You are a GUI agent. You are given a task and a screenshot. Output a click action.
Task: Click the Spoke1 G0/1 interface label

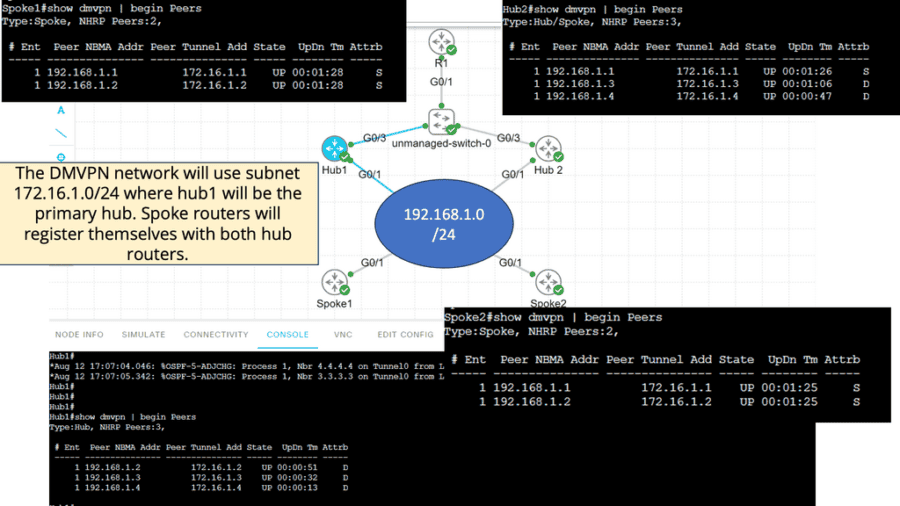372,263
